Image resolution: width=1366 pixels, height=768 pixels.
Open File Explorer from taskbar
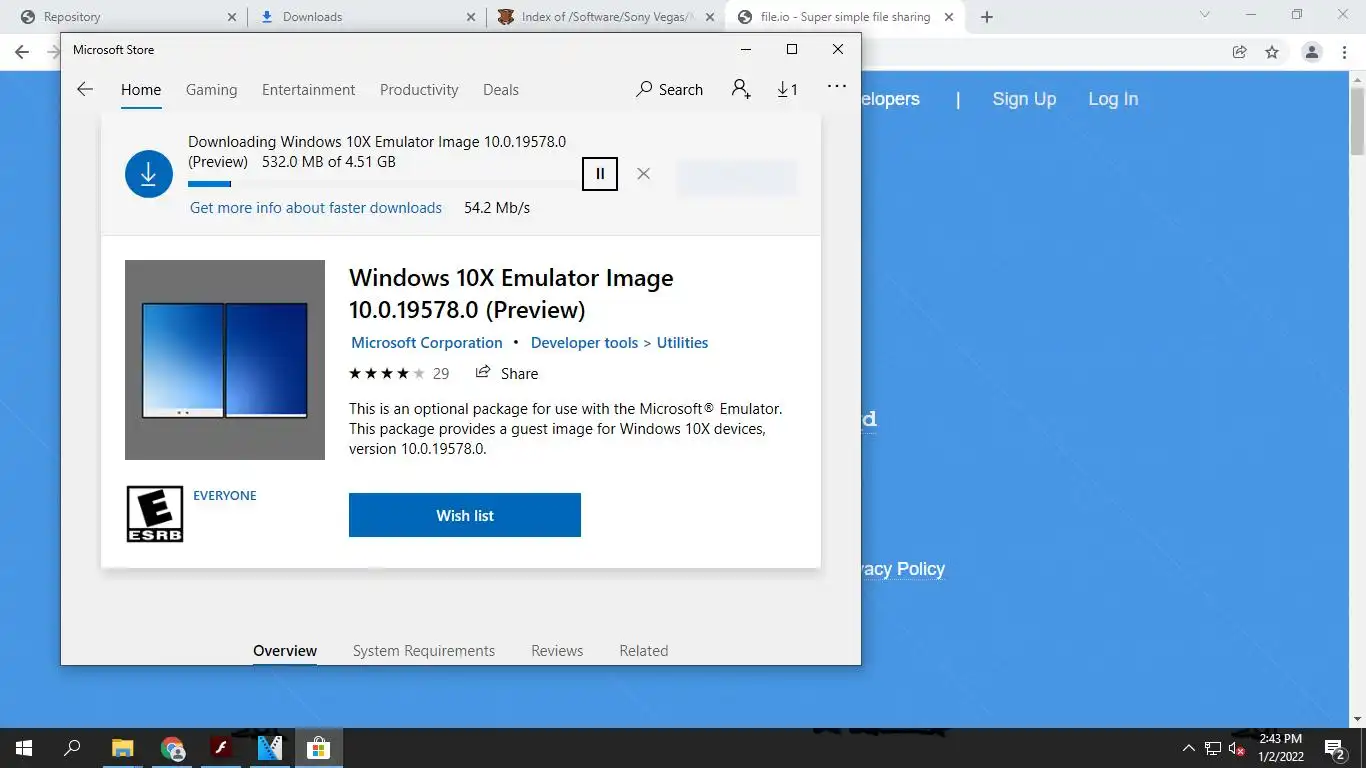click(x=122, y=748)
